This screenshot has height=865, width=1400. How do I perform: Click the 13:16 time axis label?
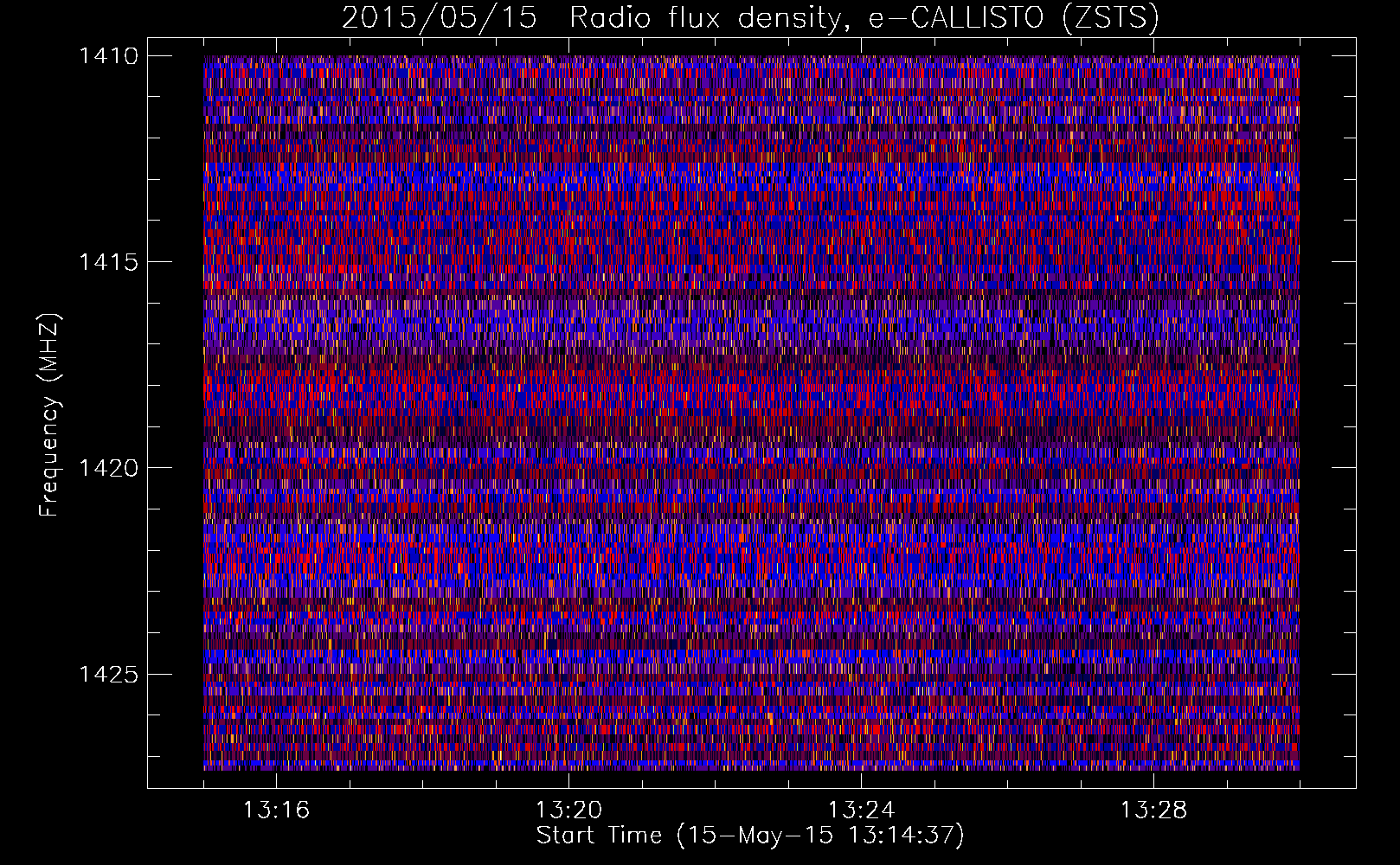pyautogui.click(x=276, y=810)
